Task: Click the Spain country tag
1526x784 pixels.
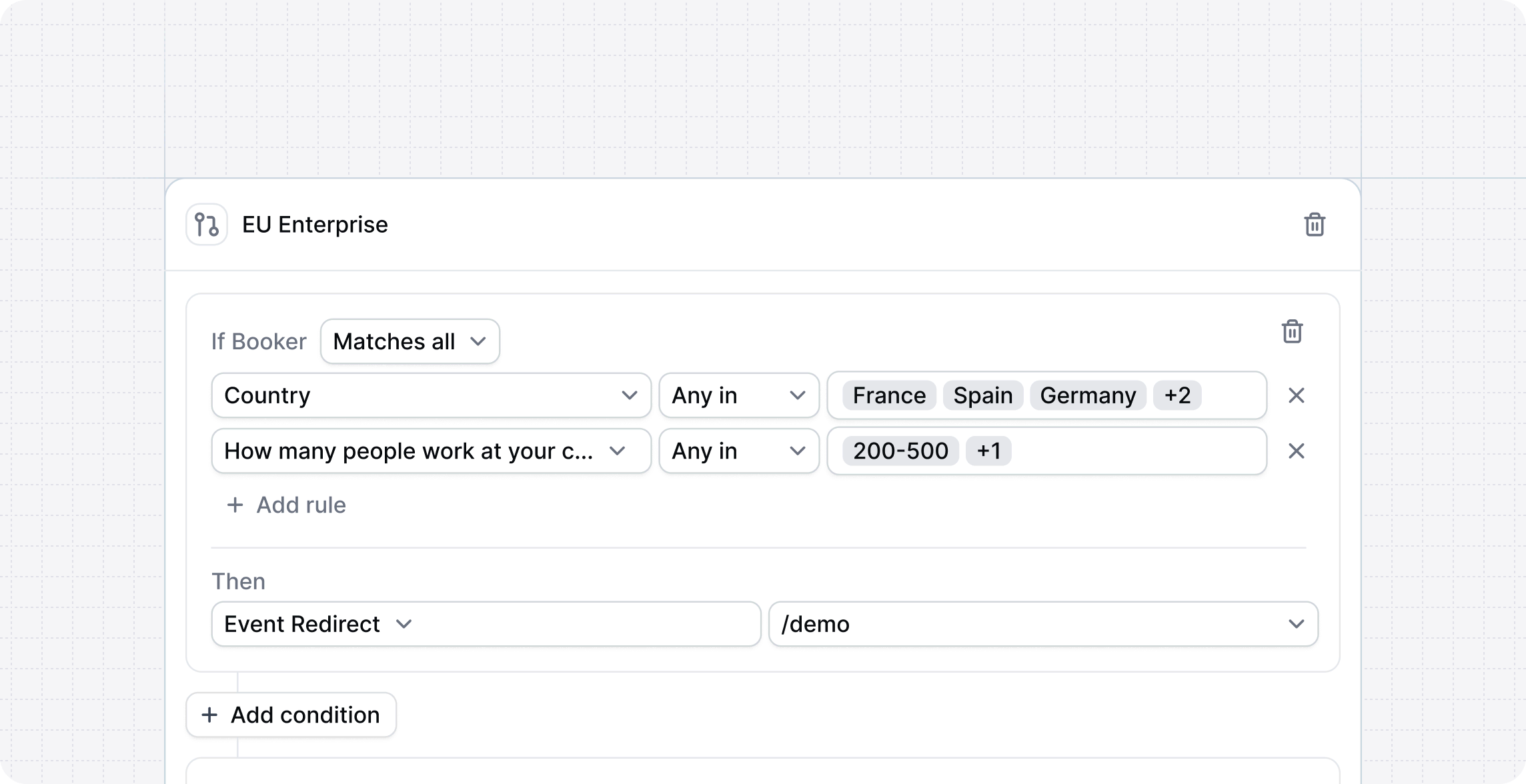Action: tap(983, 395)
